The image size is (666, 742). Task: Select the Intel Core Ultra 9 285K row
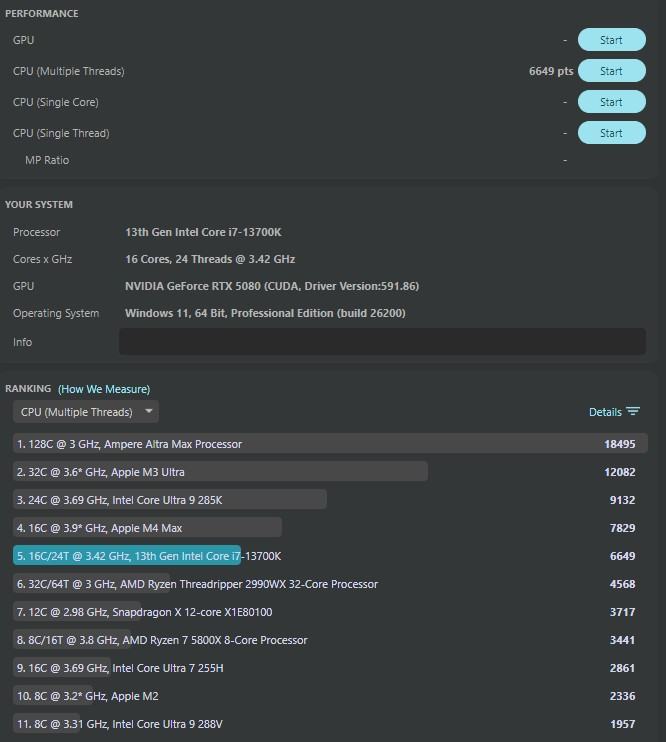[330, 500]
